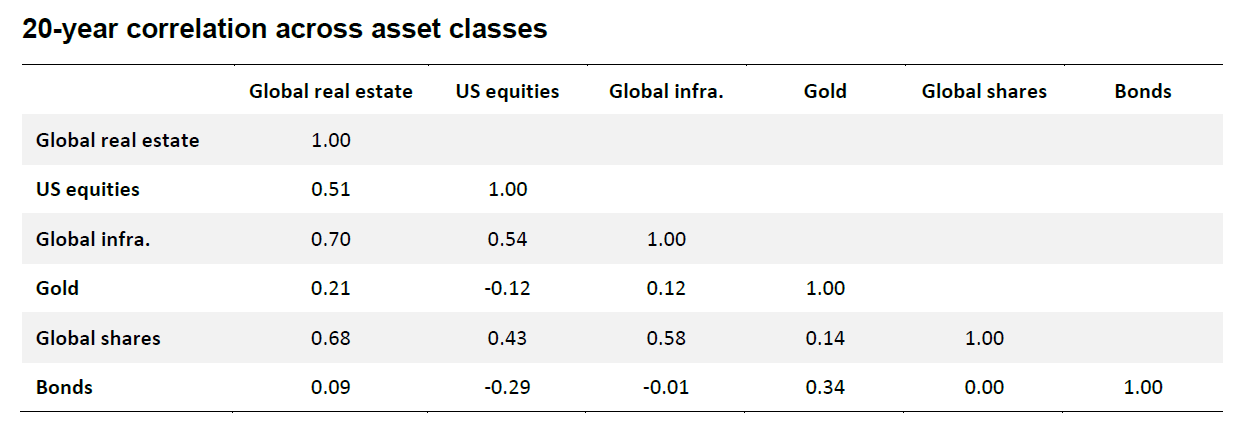Select the 'Global shares' column header

[984, 91]
